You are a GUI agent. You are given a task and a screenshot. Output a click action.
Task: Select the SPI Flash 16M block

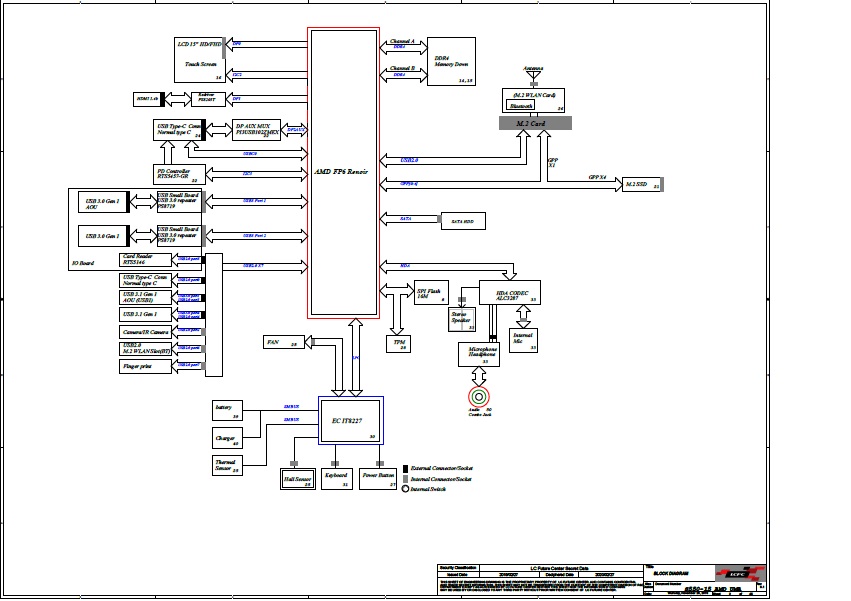[431, 293]
